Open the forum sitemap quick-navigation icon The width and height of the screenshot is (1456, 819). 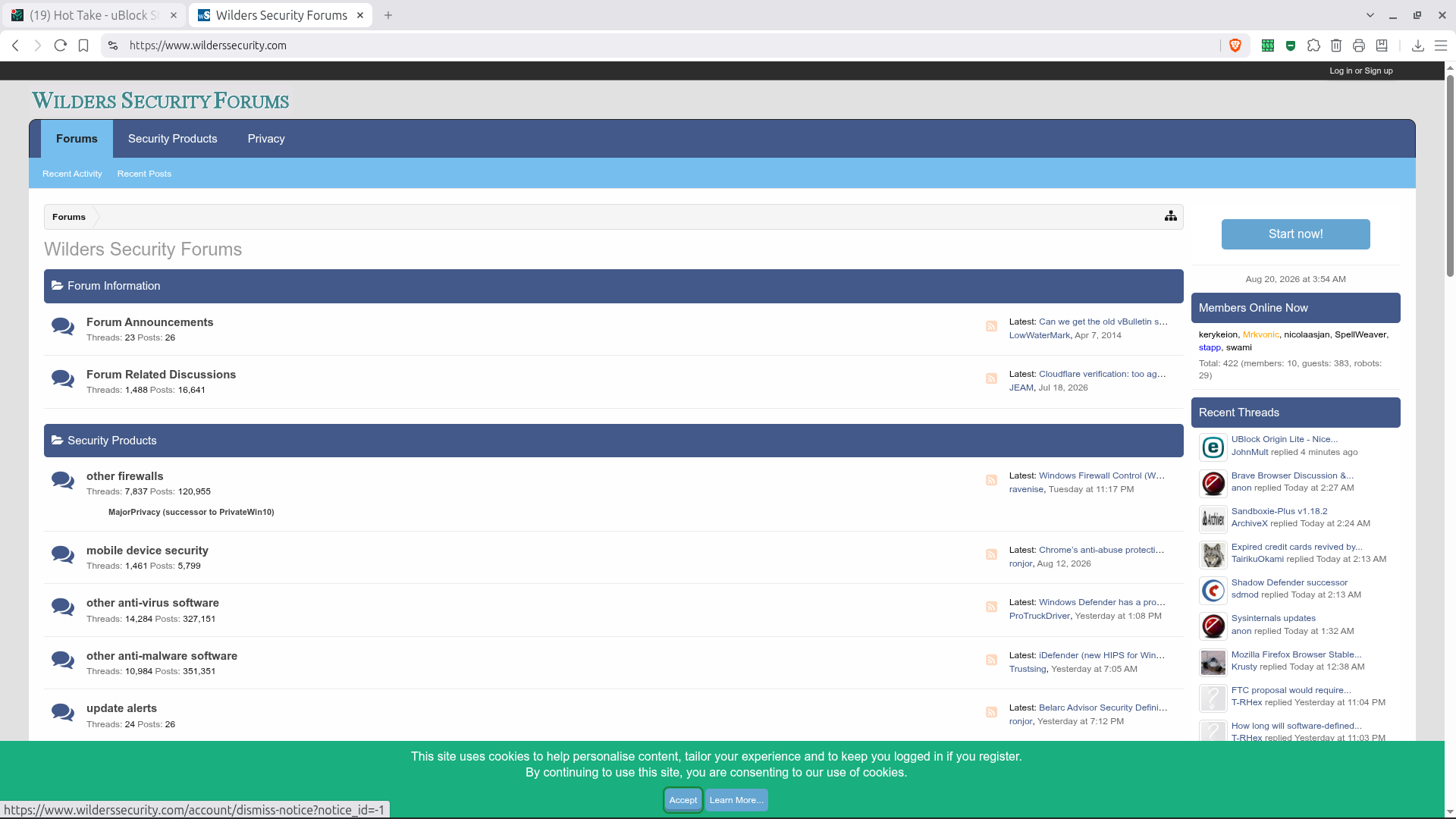1171,216
